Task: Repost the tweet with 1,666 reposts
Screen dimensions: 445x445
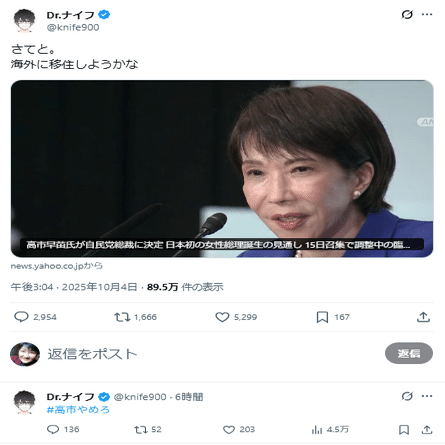Action: 135,317
